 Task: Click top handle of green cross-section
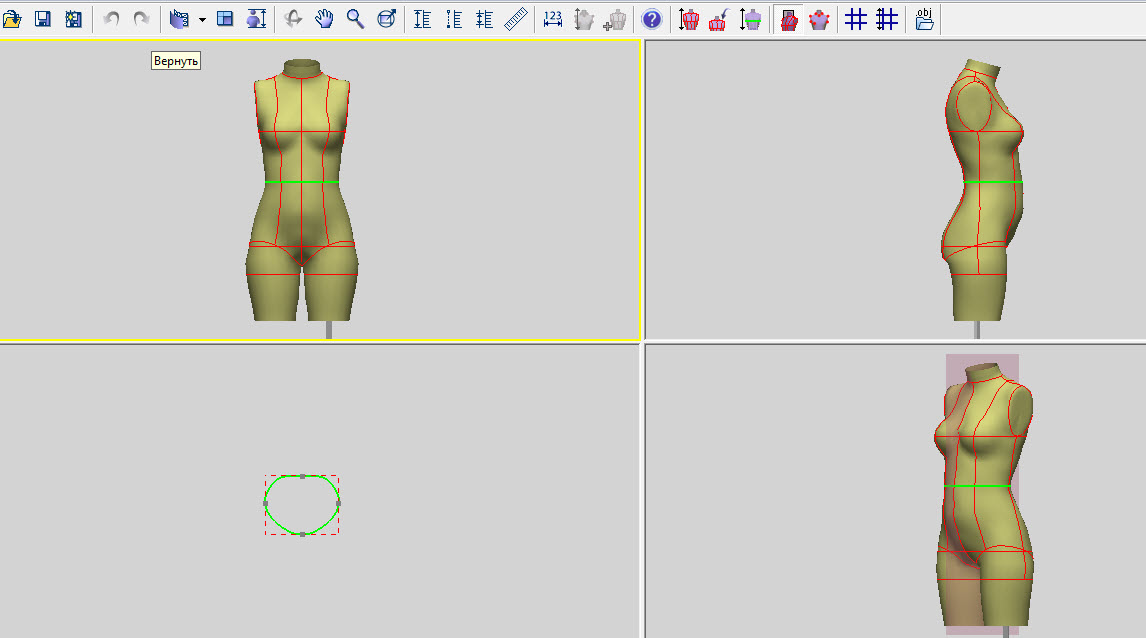(302, 476)
